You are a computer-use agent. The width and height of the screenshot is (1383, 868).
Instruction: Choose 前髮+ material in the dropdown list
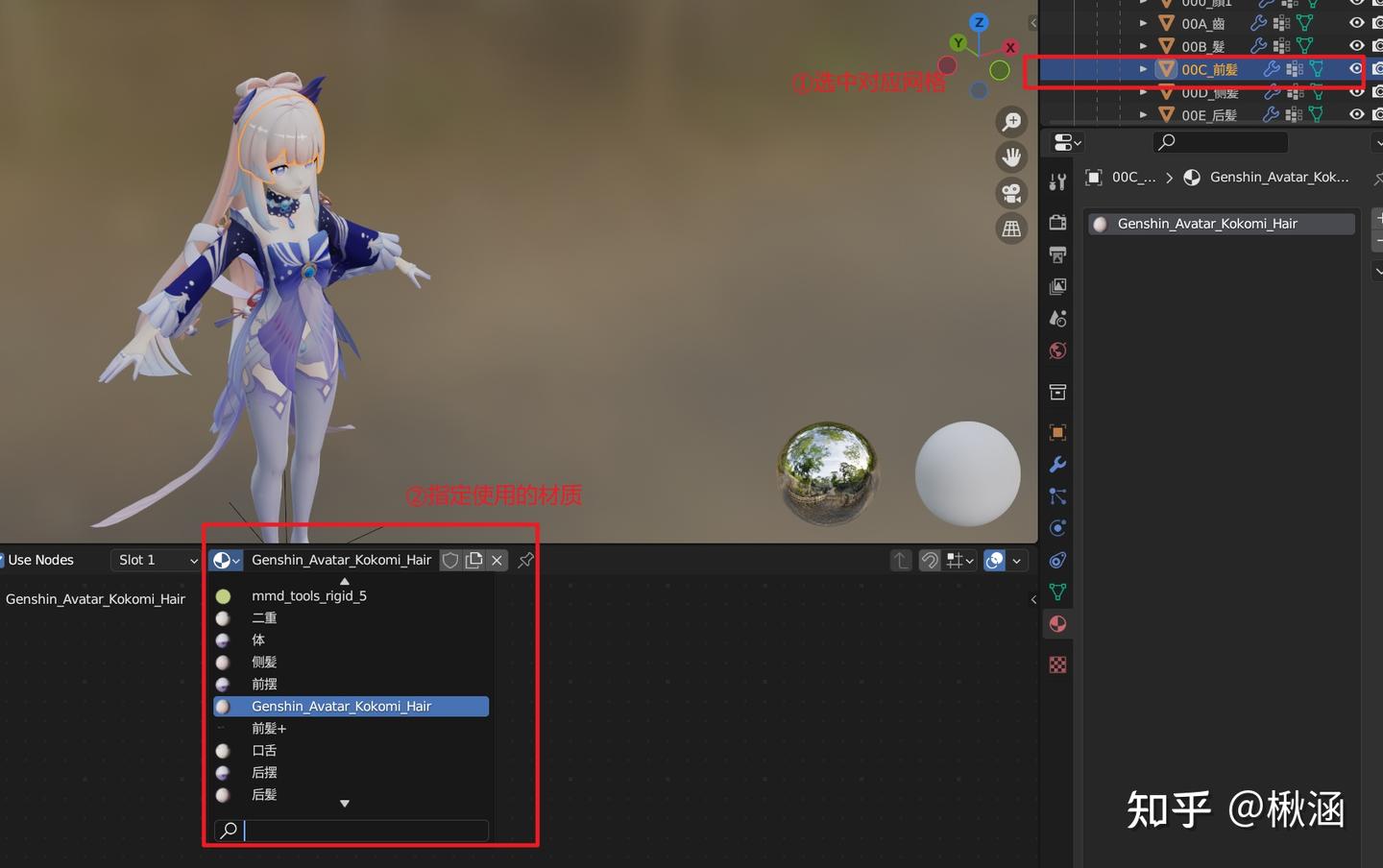(269, 728)
